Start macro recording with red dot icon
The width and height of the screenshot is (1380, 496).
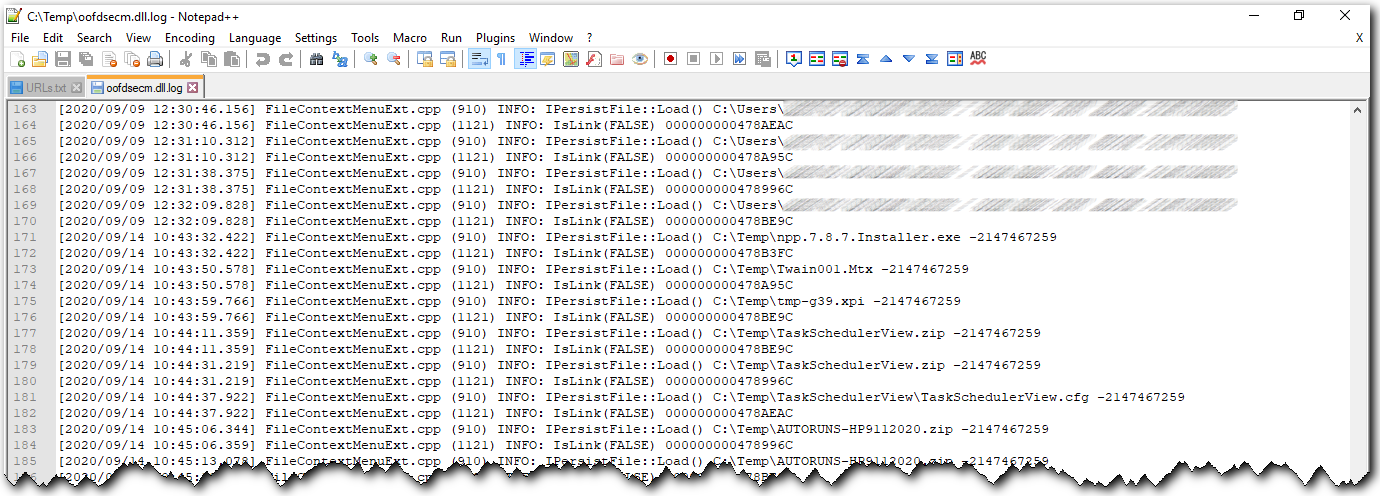coord(670,59)
